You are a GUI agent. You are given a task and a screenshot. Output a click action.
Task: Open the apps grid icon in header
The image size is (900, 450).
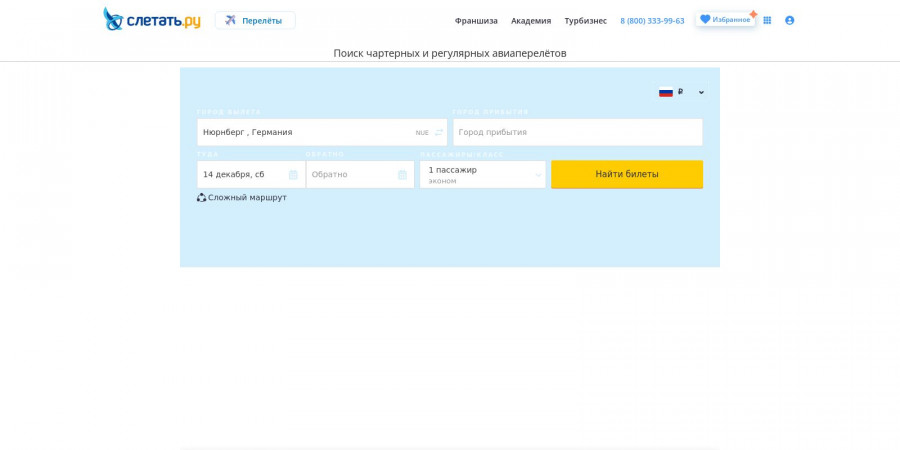767,20
